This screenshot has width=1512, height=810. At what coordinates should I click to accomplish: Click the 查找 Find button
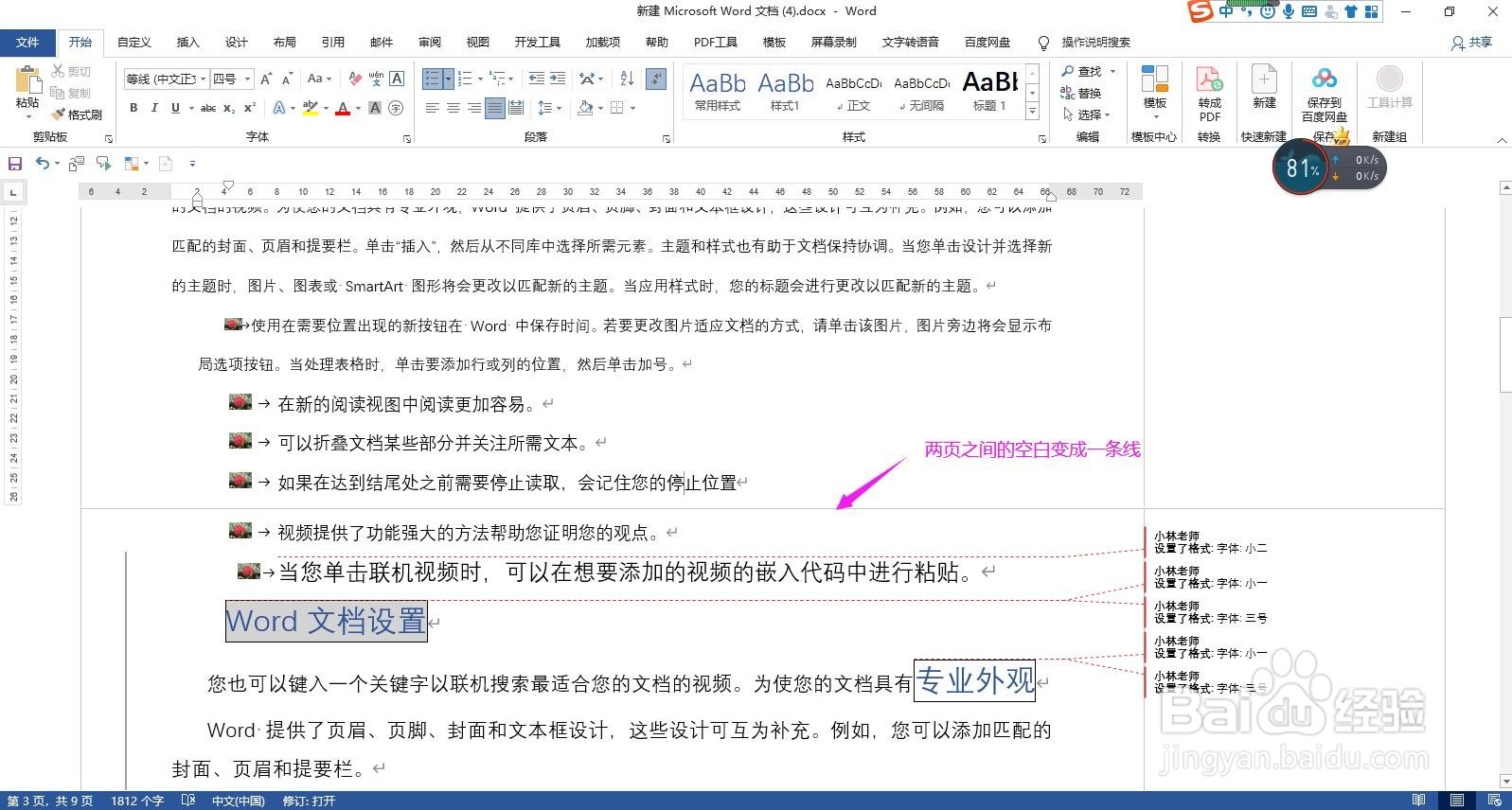tap(1081, 71)
